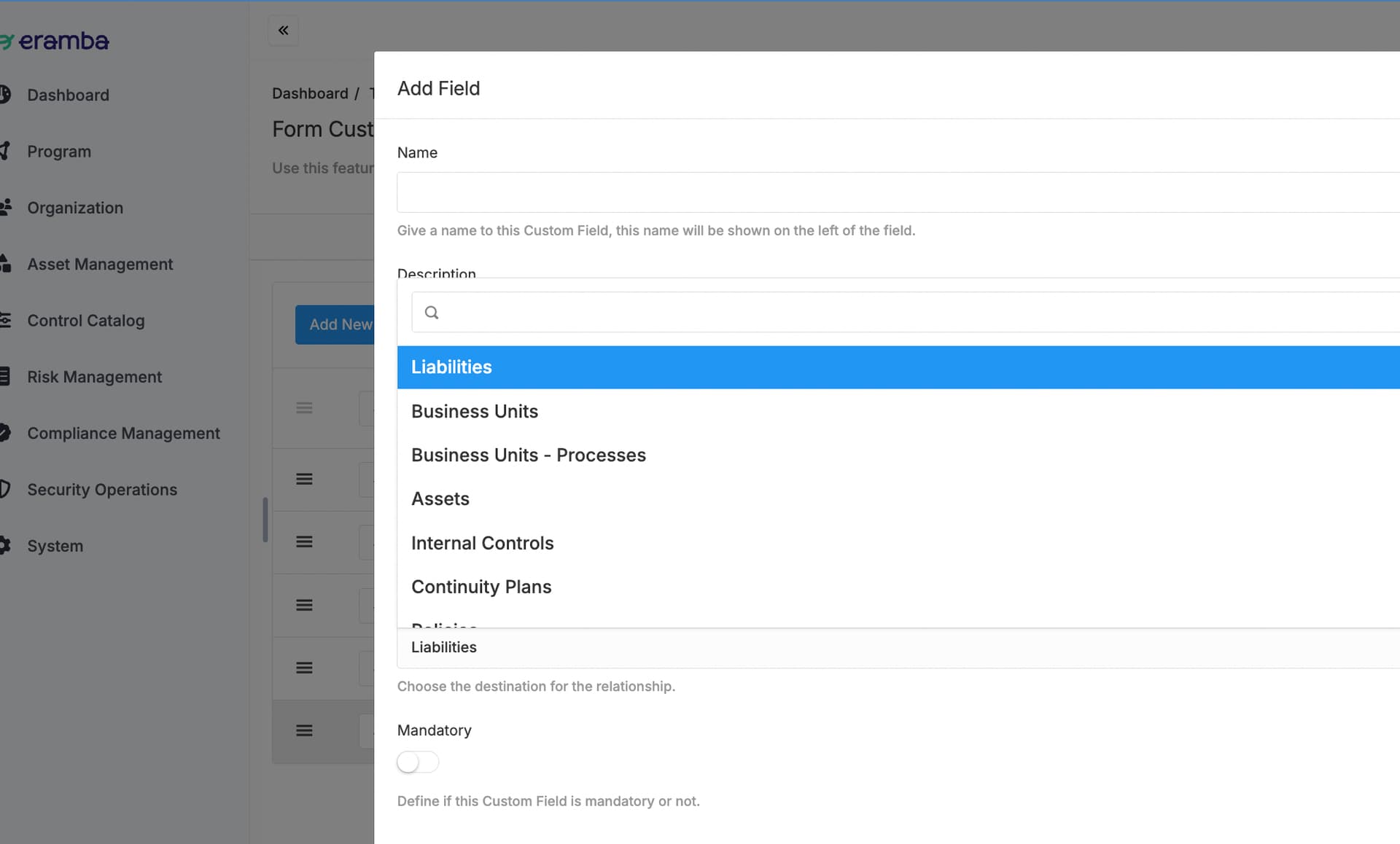Click the second row drag-handle icon

click(304, 479)
